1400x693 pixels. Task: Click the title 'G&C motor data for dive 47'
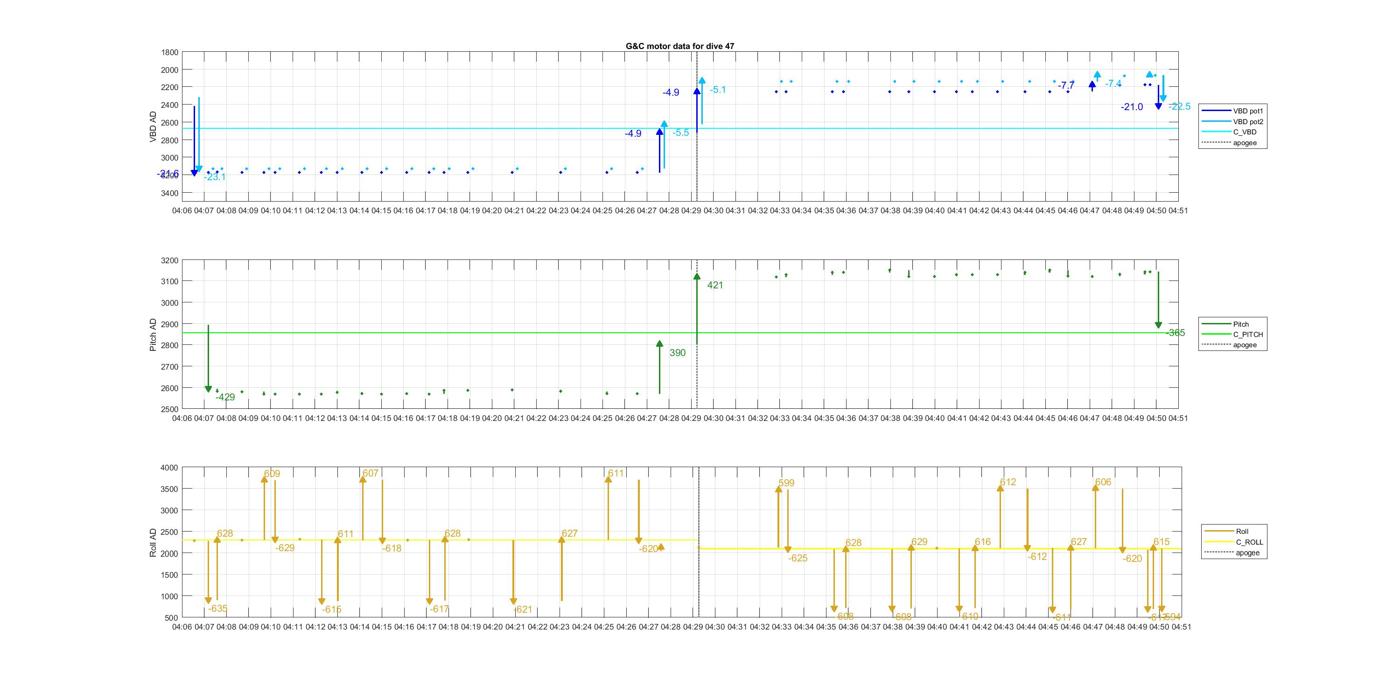point(680,46)
